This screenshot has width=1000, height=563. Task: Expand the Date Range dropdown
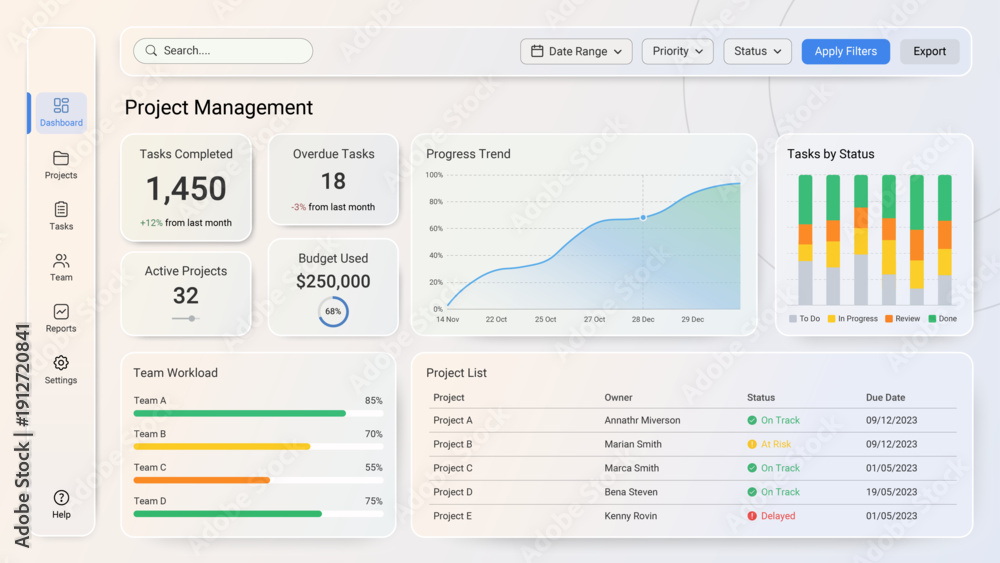576,51
